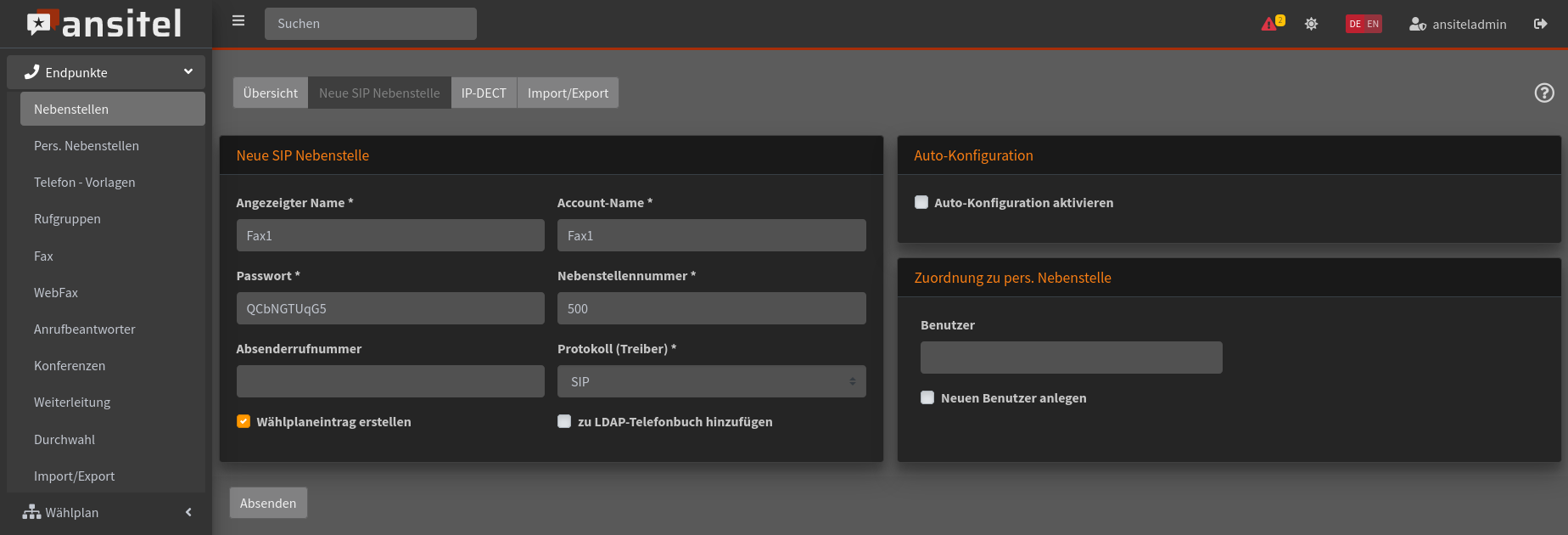Click the Nebenstellennummer field
1568x535 pixels.
(712, 308)
